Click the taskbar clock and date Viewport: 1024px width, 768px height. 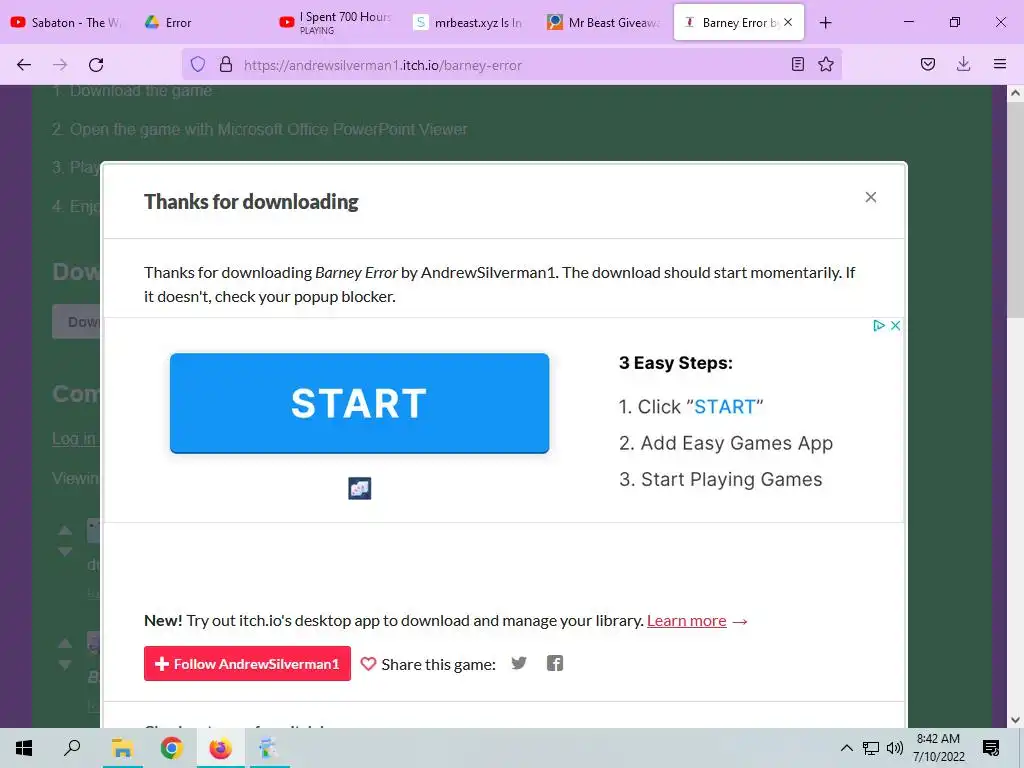[938, 748]
